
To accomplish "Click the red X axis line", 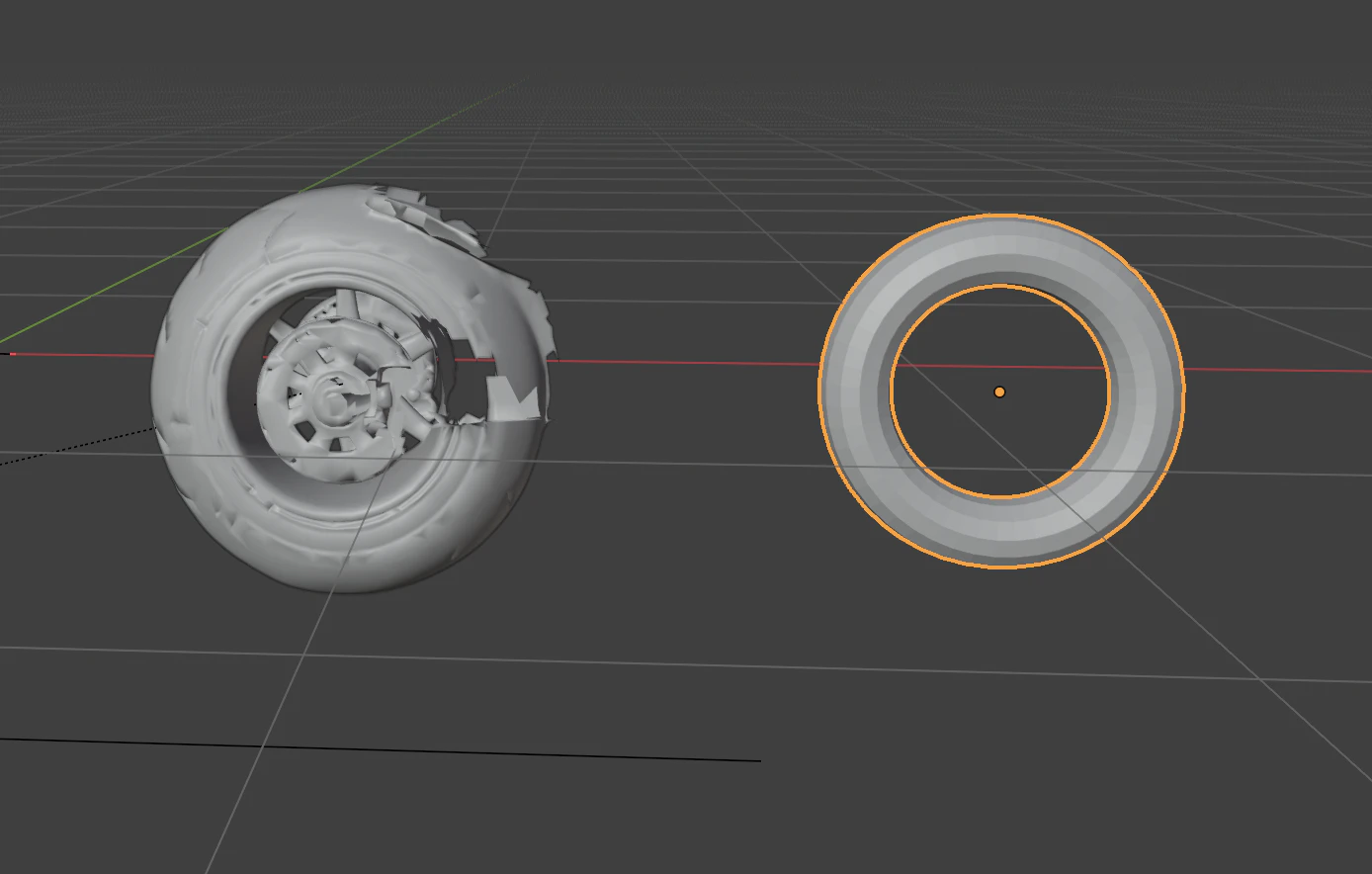I will click(x=692, y=362).
